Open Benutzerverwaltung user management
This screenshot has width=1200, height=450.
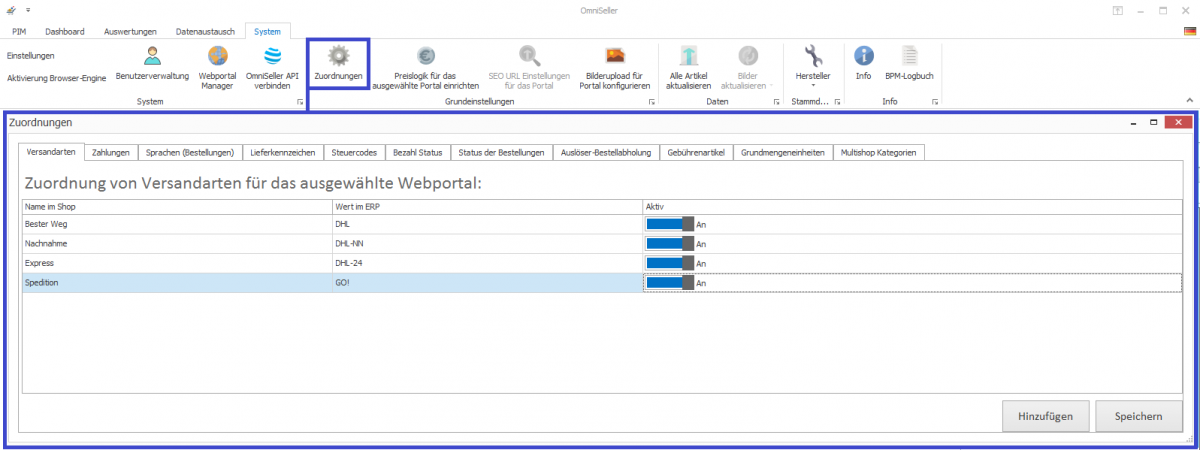(152, 58)
